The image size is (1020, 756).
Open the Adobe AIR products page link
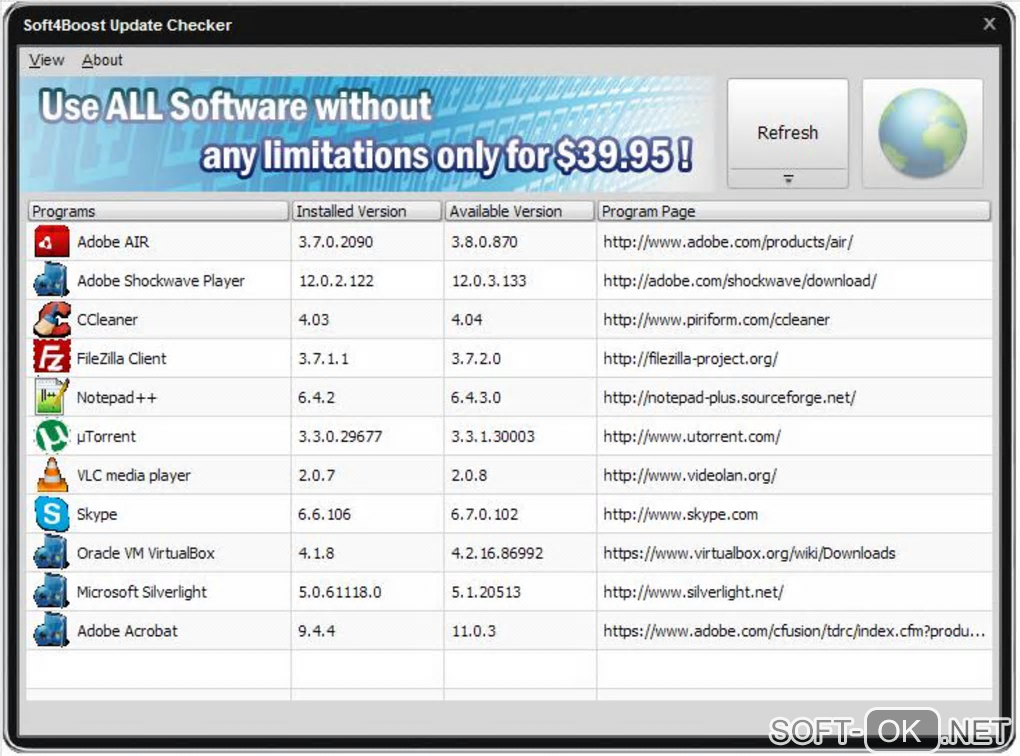pos(728,242)
